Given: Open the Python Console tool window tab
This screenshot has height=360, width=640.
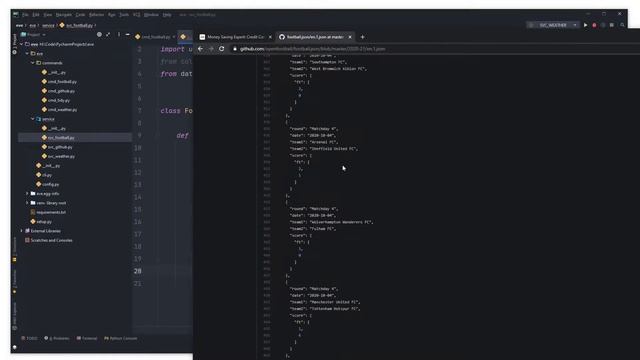Looking at the screenshot, I should point(120,338).
